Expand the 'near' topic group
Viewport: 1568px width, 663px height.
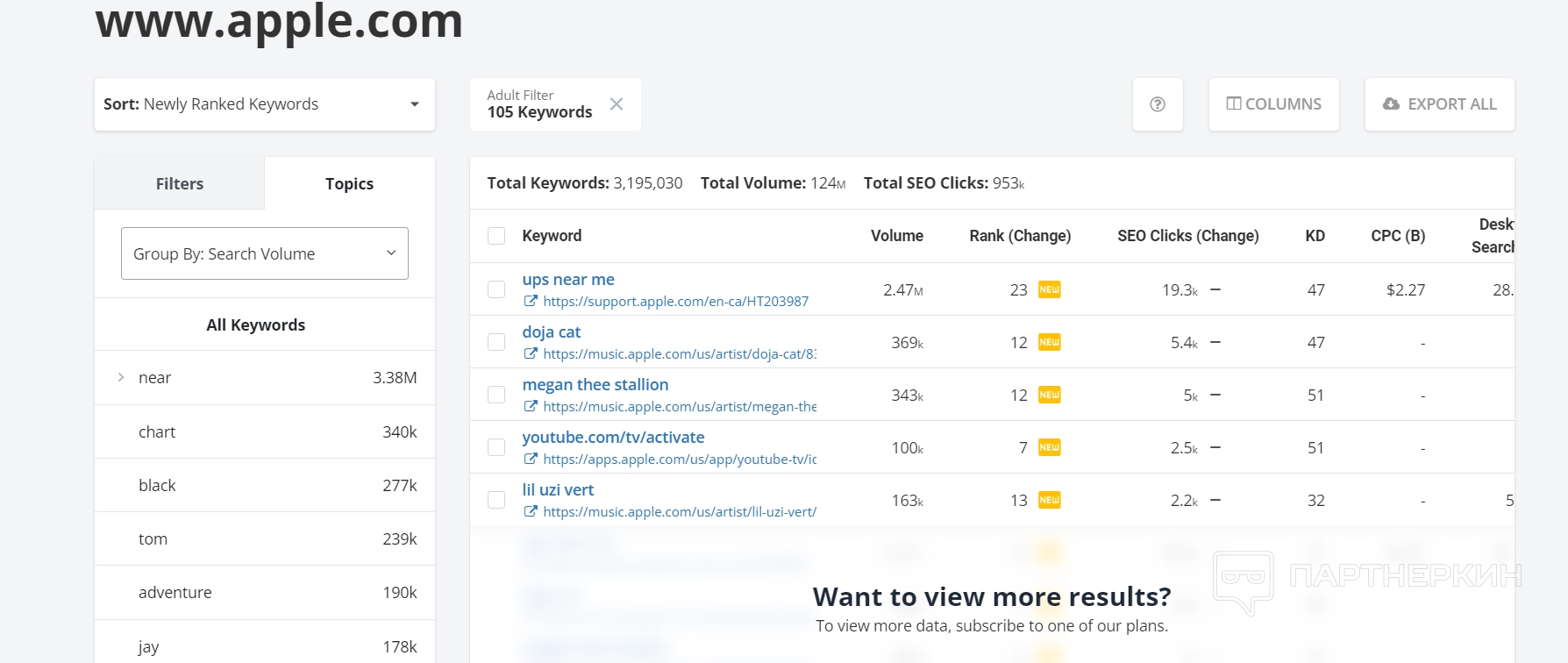[x=121, y=378]
